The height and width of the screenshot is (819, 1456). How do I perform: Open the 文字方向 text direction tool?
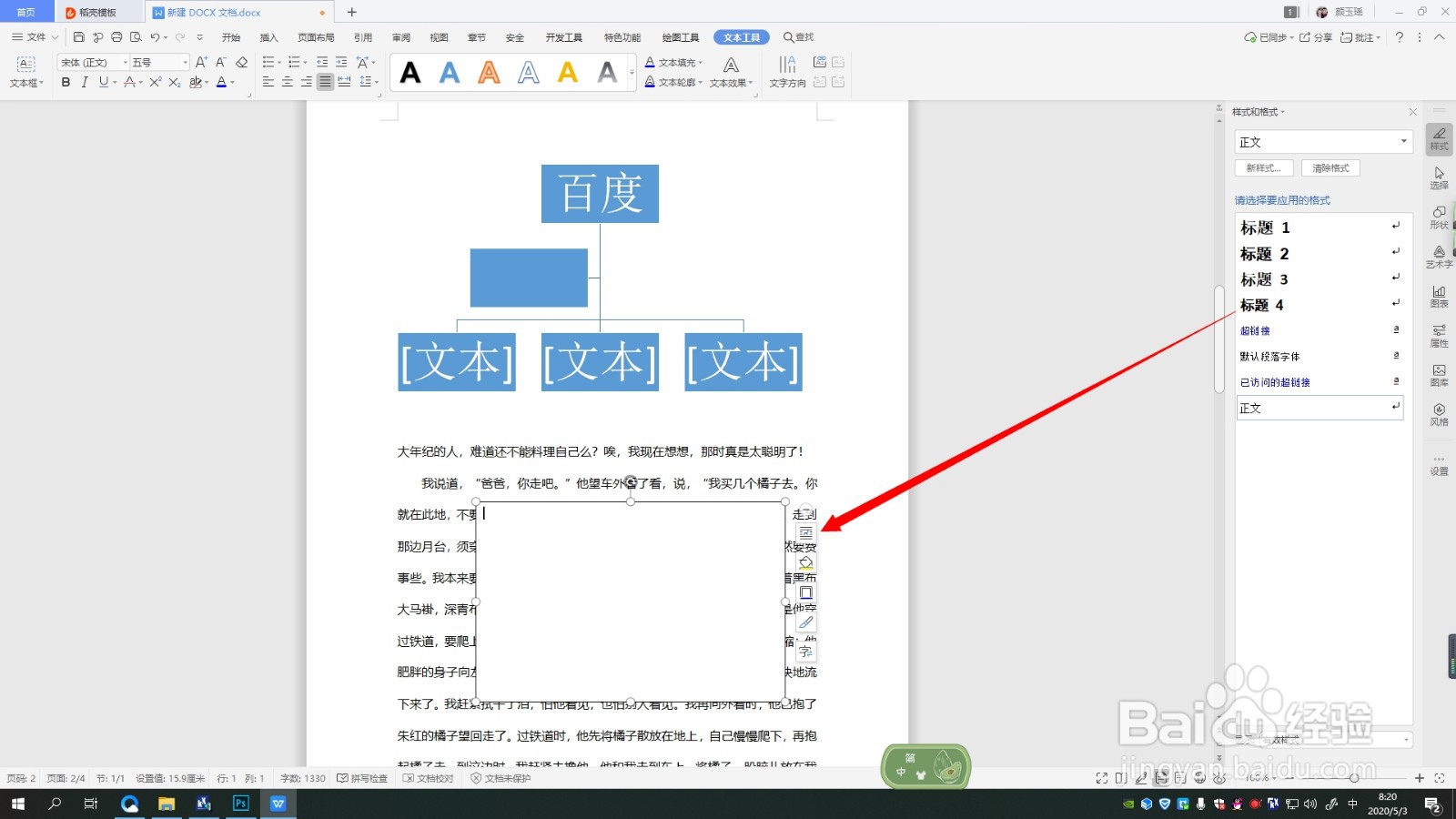point(787,72)
